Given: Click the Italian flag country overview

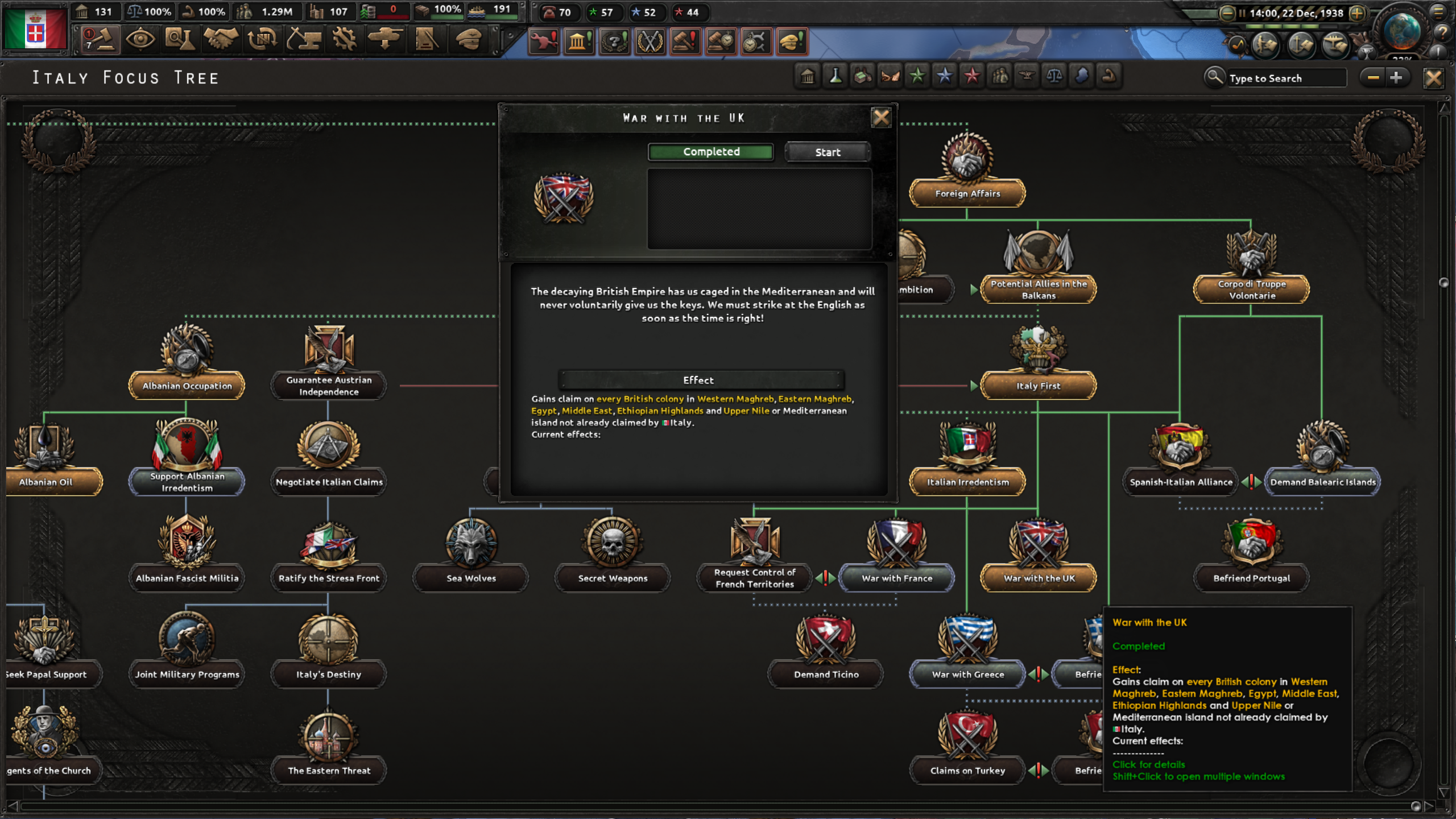Looking at the screenshot, I should click(x=35, y=28).
